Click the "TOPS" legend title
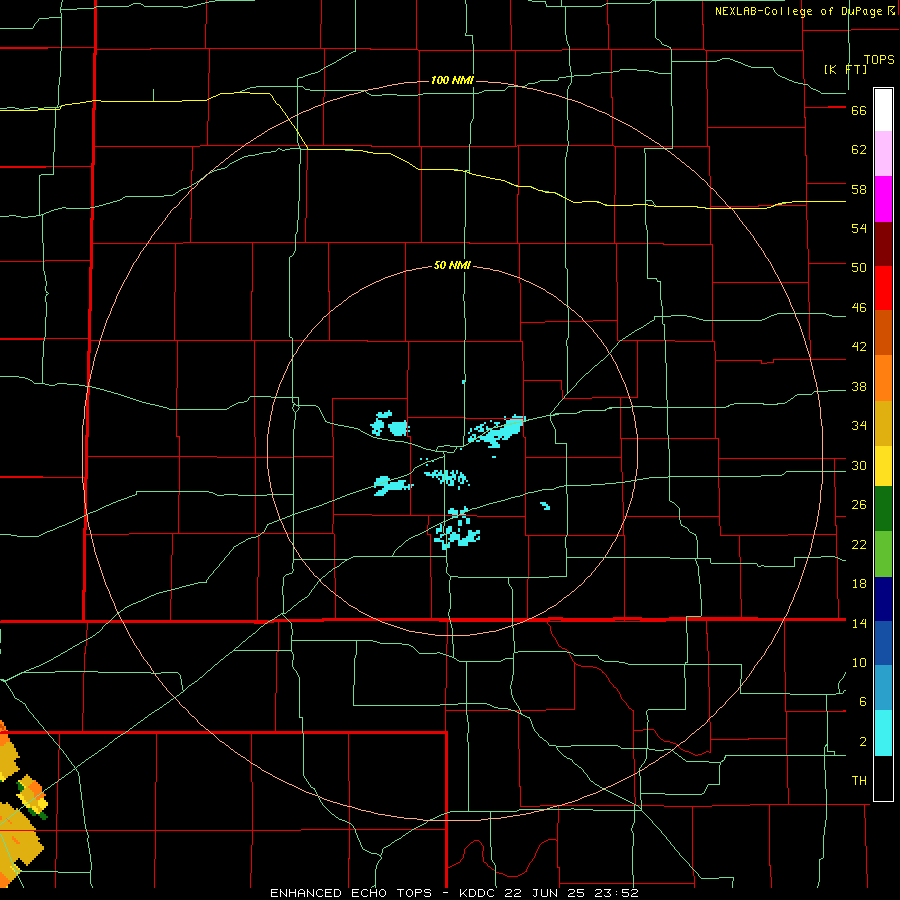This screenshot has width=900, height=900. coord(879,59)
